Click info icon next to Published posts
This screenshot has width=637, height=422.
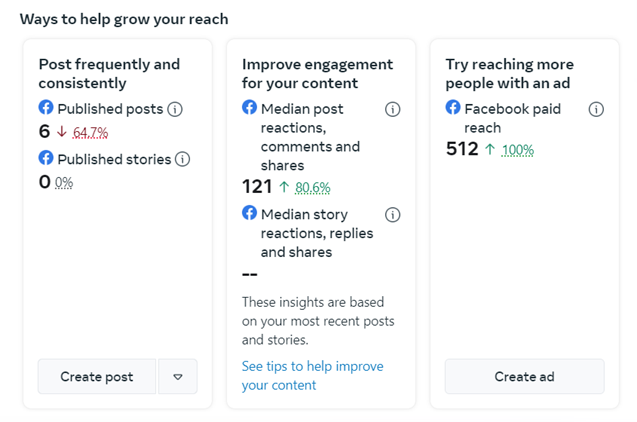point(175,109)
